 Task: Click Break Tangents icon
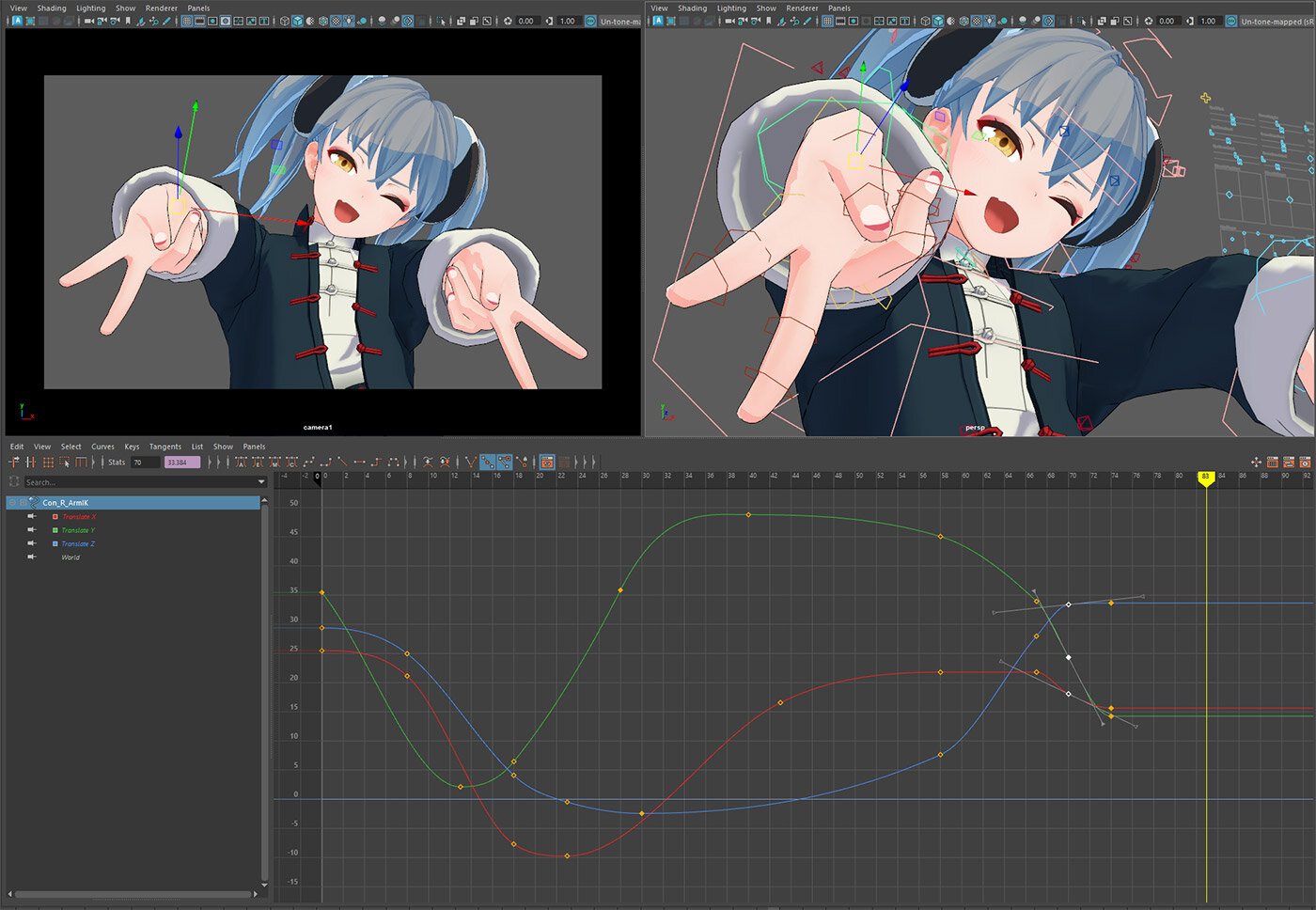click(471, 462)
